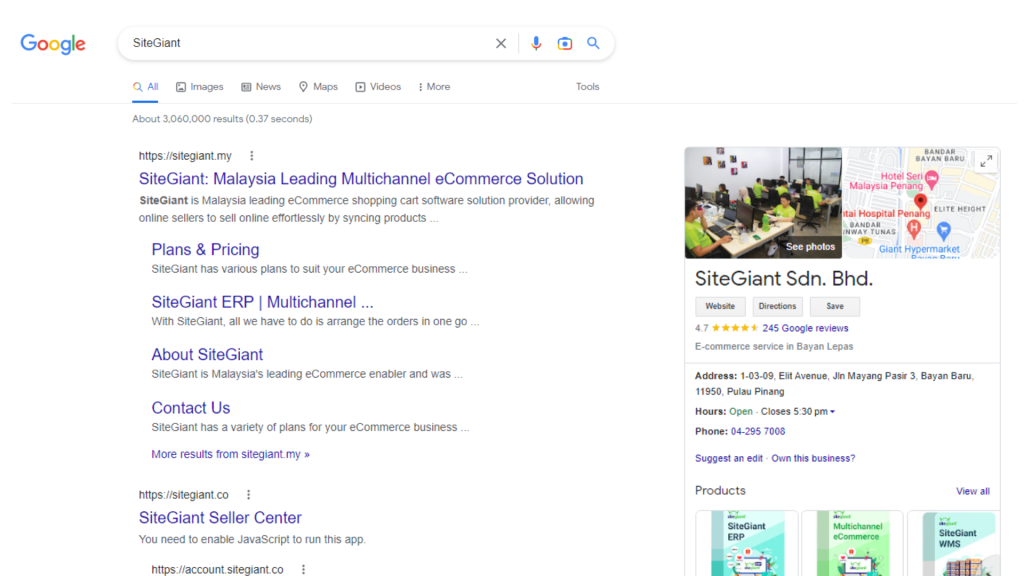Switch to the News tab
Screen dimensions: 1024x576
(261, 87)
